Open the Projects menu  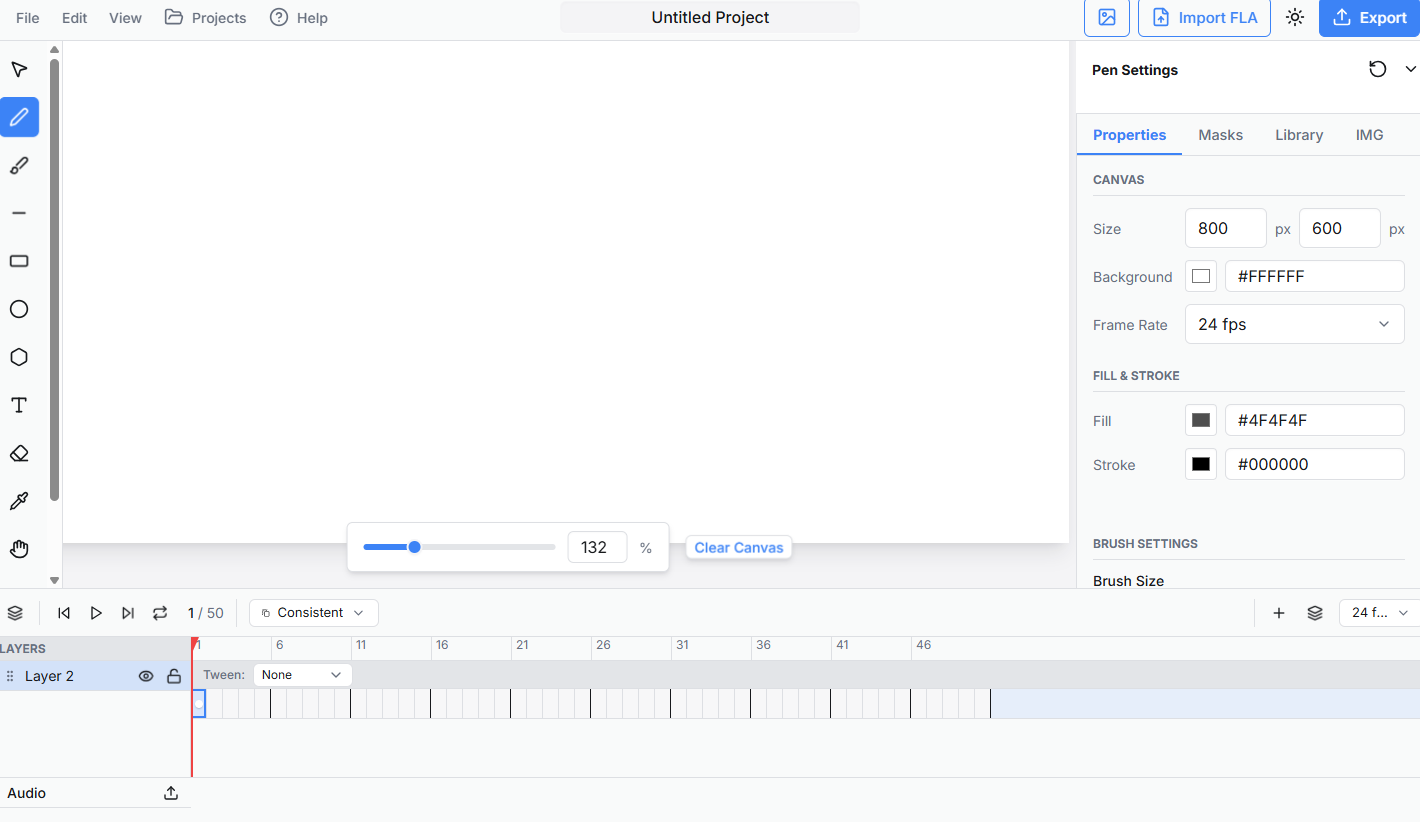coord(206,18)
